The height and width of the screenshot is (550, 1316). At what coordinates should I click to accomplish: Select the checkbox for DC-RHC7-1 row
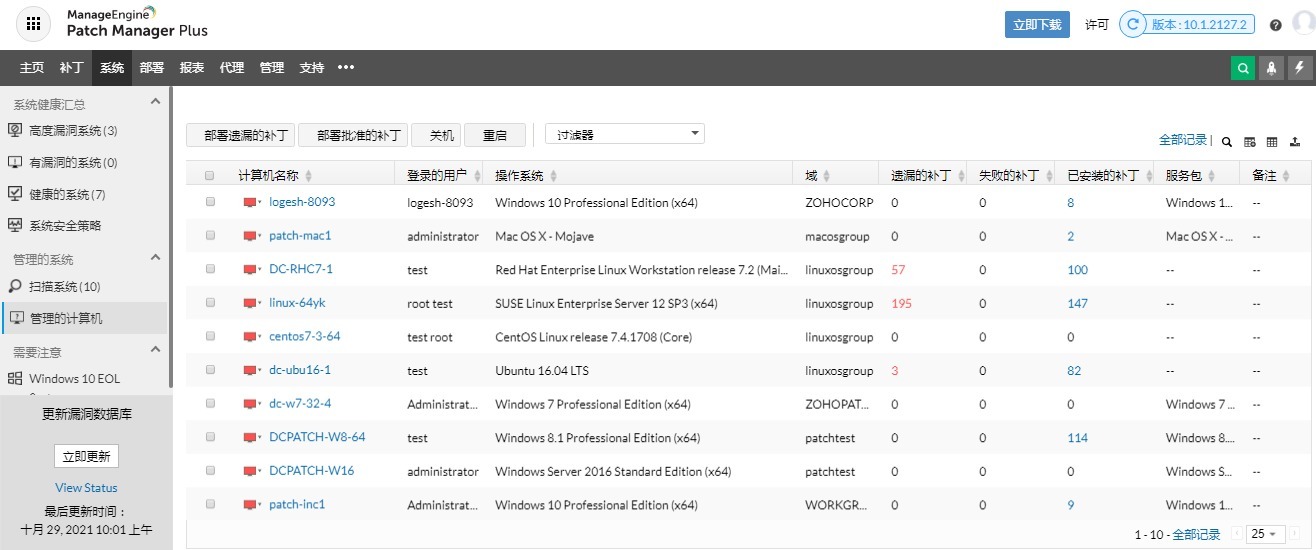tap(210, 269)
